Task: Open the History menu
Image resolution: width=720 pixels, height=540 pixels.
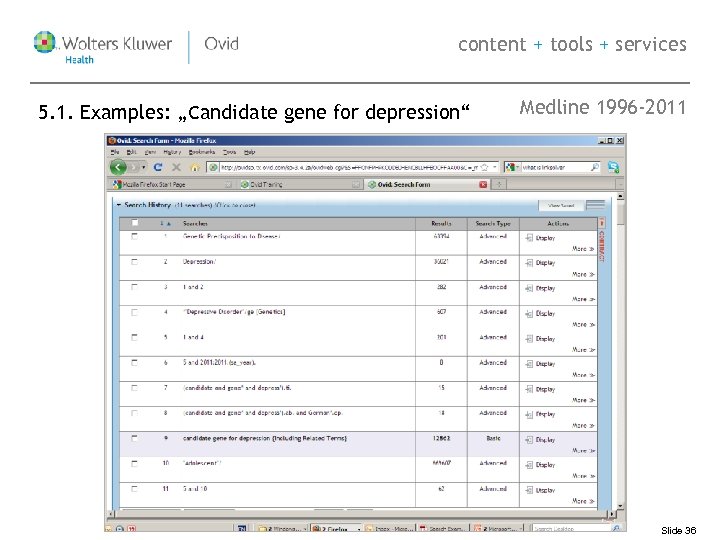Action: (172, 152)
